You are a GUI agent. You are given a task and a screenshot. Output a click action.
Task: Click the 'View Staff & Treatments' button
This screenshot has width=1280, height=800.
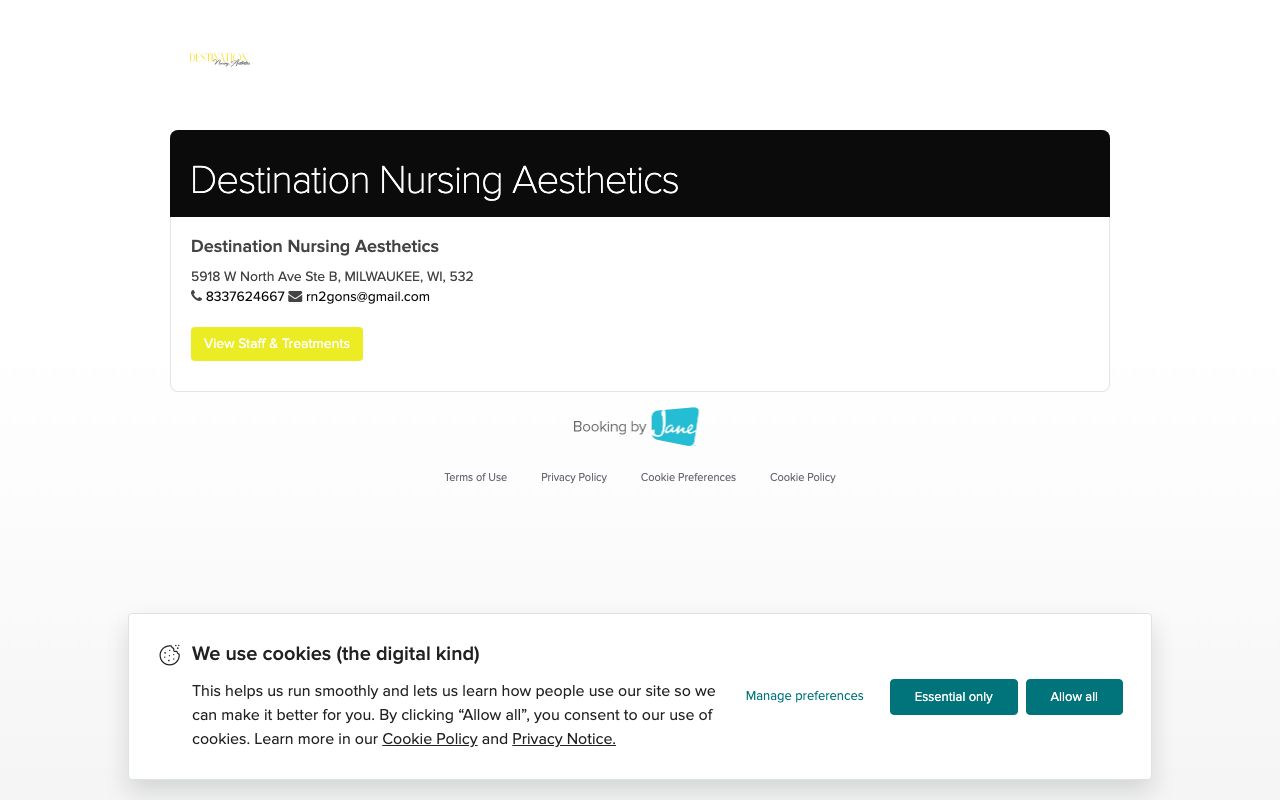(x=277, y=344)
